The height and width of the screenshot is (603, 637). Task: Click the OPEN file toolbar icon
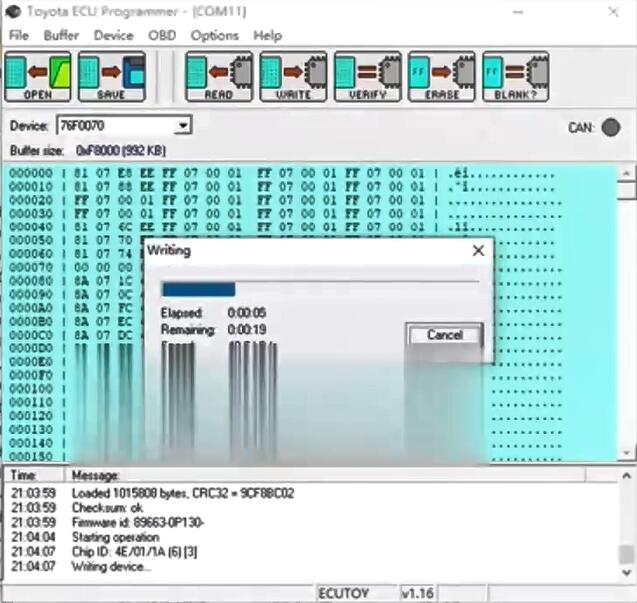point(38,76)
